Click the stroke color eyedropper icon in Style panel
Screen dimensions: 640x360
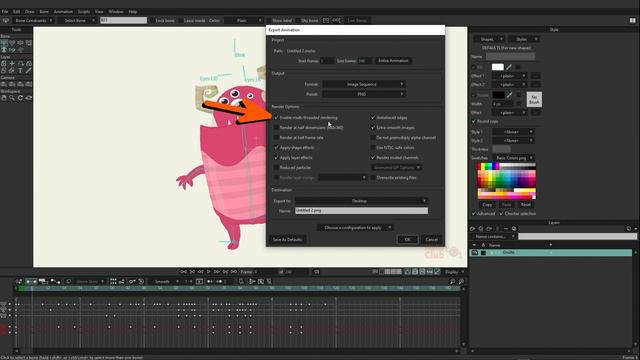509,95
